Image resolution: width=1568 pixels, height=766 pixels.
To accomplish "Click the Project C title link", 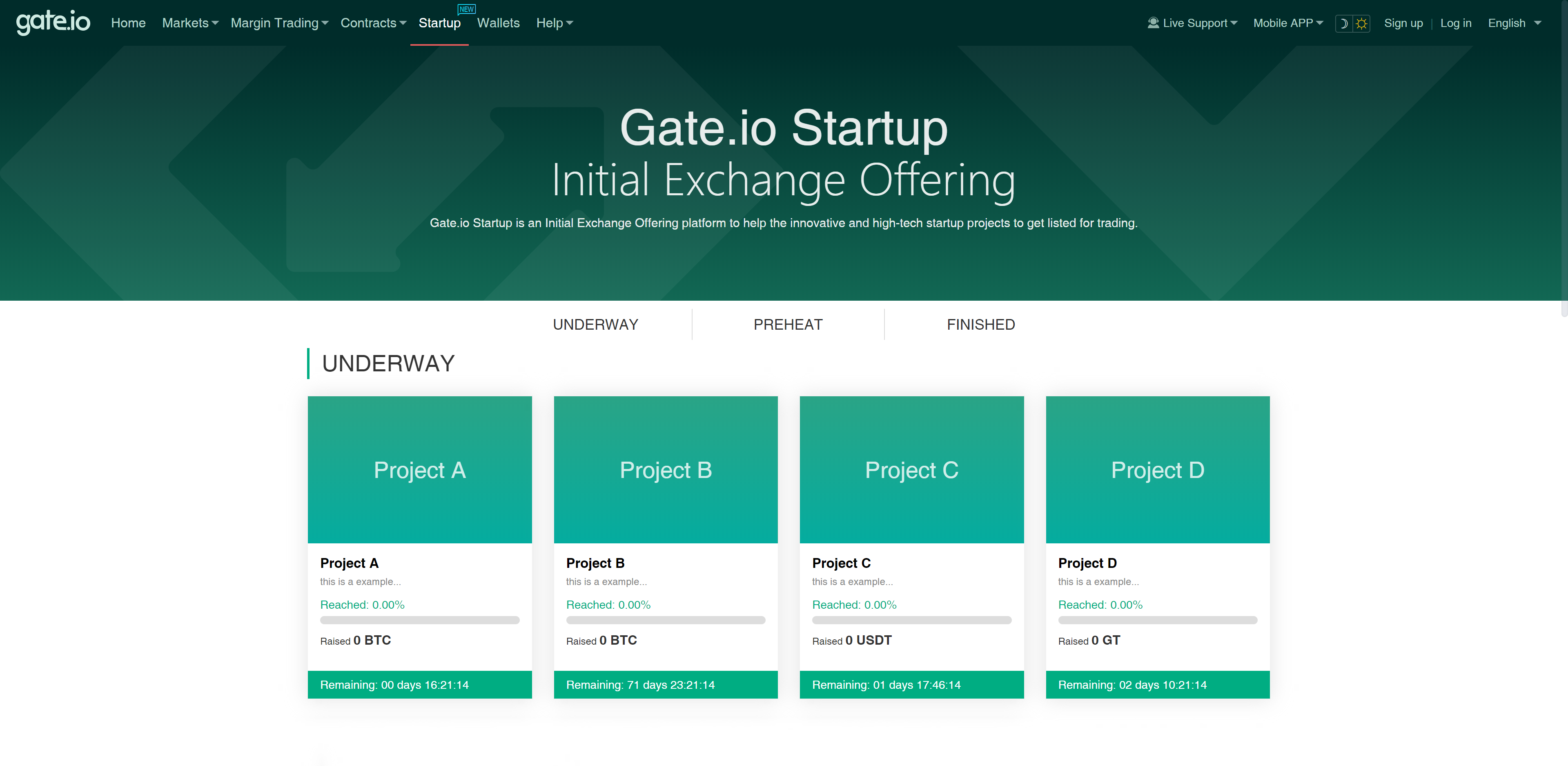I will coord(841,563).
